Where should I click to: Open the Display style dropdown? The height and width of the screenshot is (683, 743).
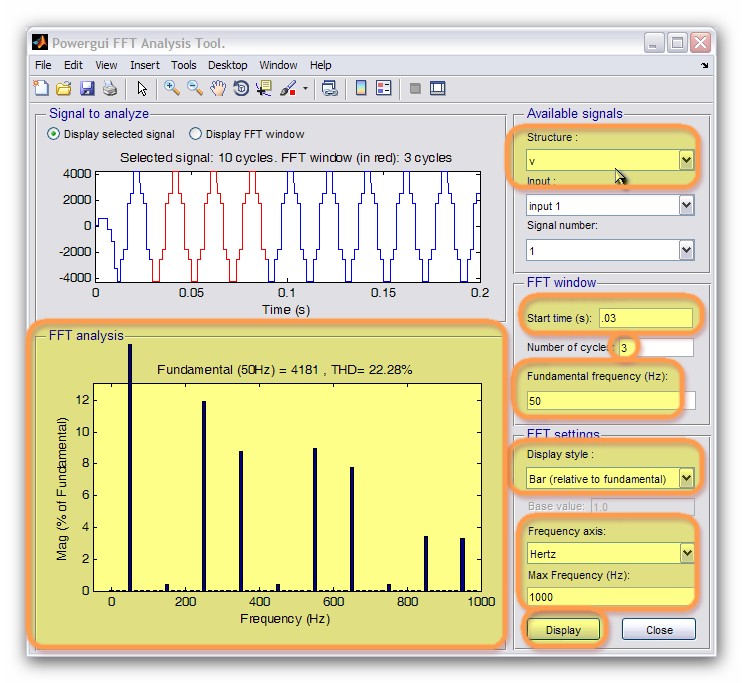click(x=685, y=479)
